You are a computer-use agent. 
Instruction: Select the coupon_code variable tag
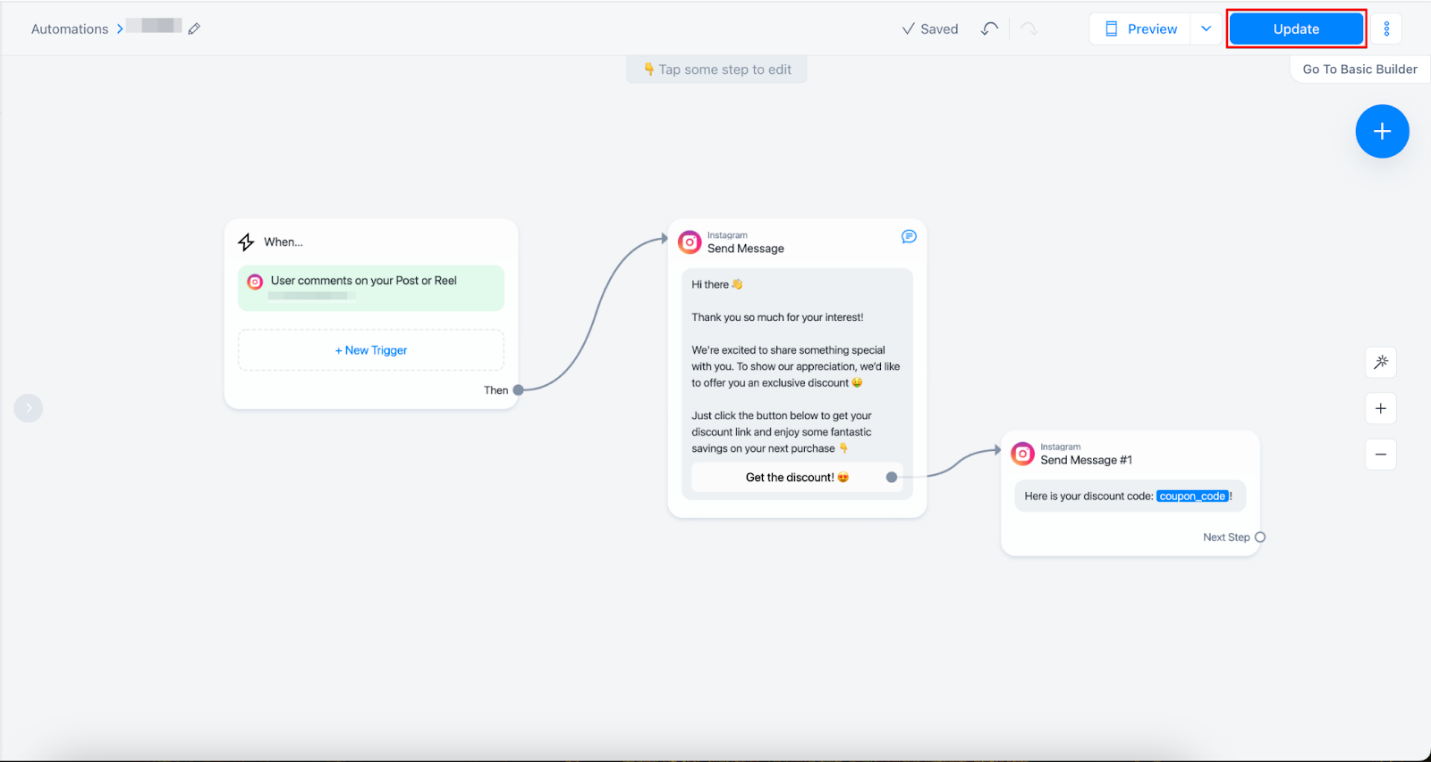tap(1192, 496)
